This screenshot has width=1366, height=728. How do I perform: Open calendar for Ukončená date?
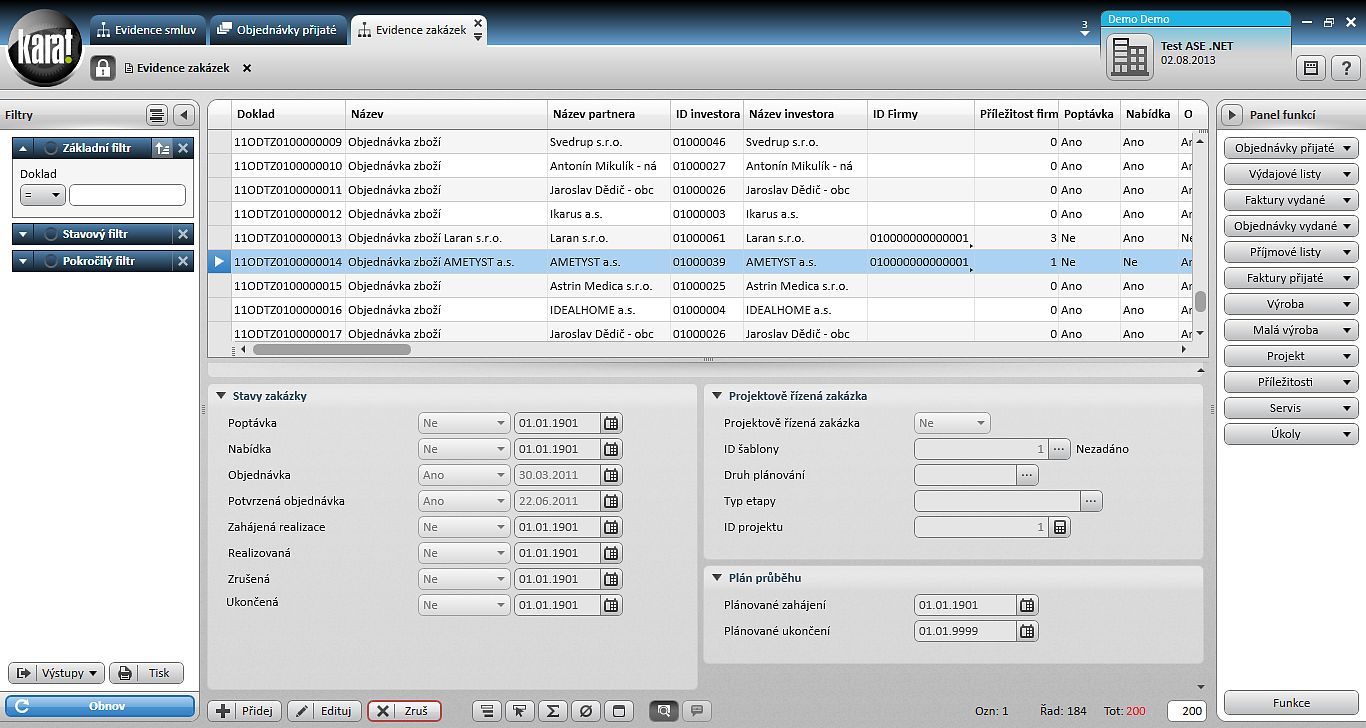coord(611,605)
